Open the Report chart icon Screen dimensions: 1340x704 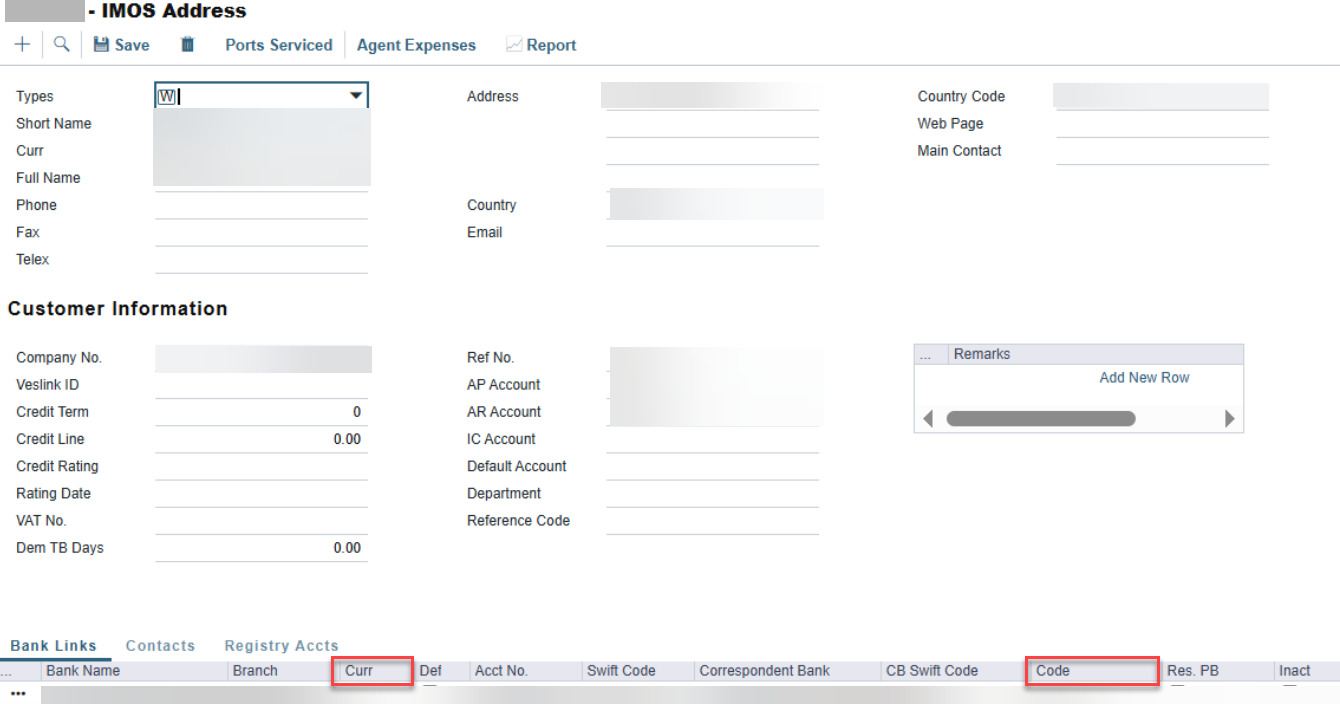click(514, 45)
